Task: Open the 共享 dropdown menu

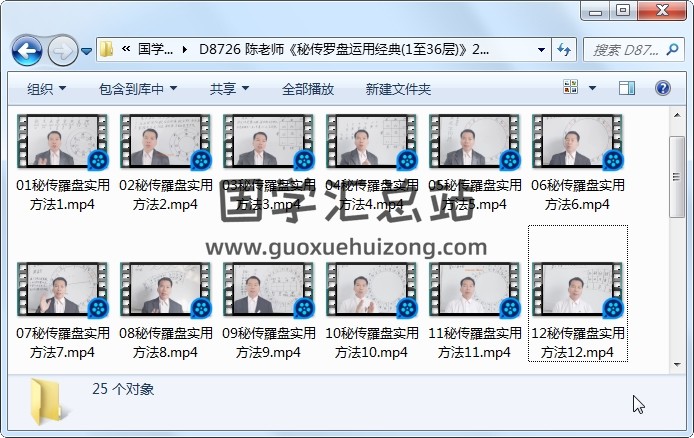Action: (229, 89)
